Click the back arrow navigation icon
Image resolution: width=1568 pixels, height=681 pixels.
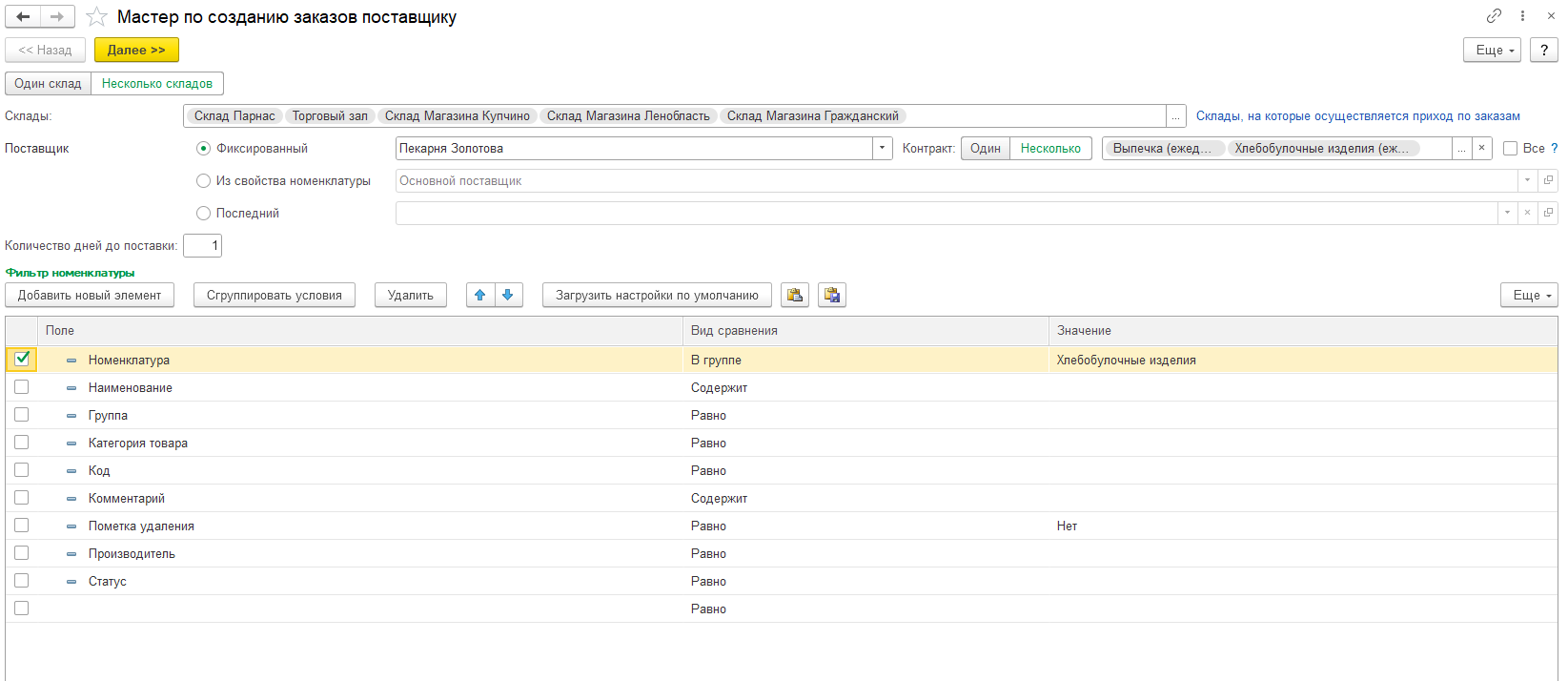click(x=23, y=17)
